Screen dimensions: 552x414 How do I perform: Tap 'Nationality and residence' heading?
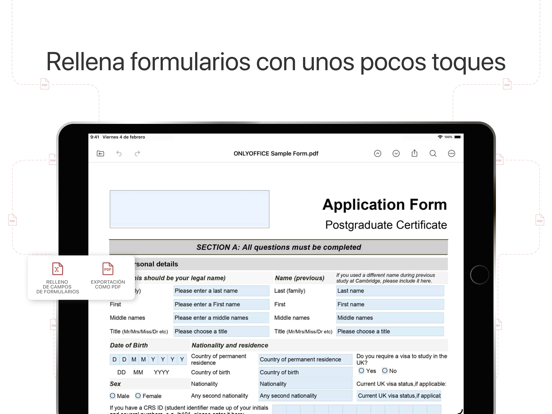click(x=230, y=345)
